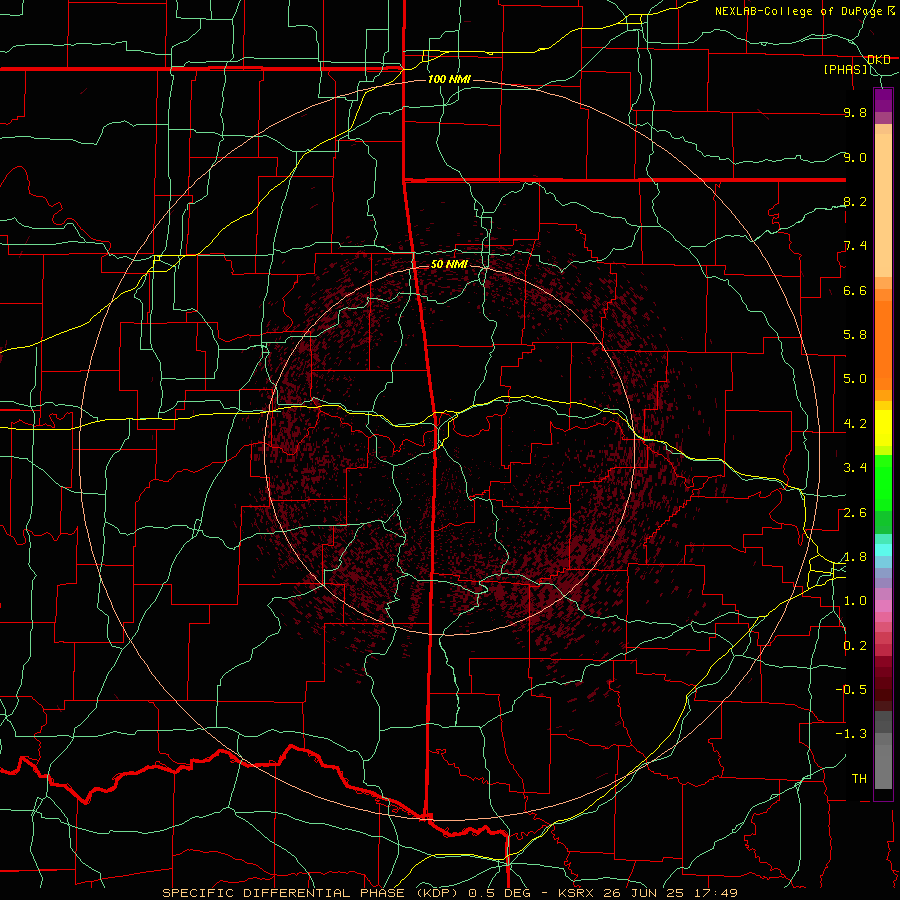Click the 7.4 value on the color scale

tap(855, 246)
